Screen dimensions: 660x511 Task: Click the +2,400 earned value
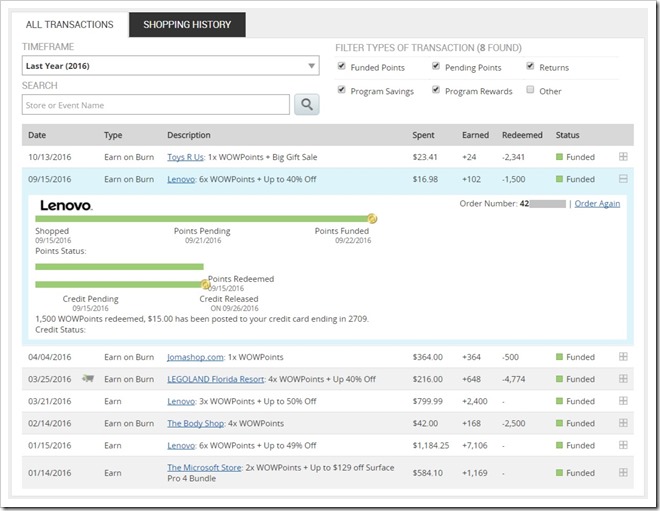[x=475, y=401]
